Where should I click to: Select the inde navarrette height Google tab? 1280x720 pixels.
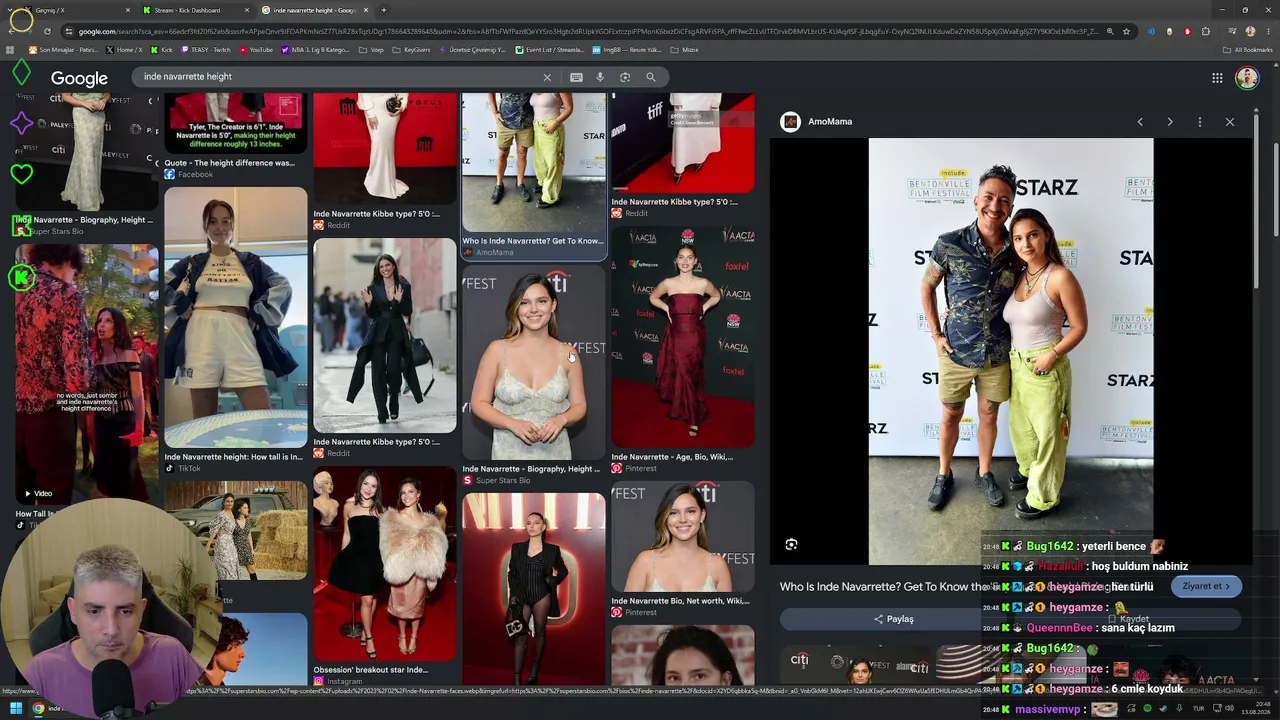click(315, 10)
